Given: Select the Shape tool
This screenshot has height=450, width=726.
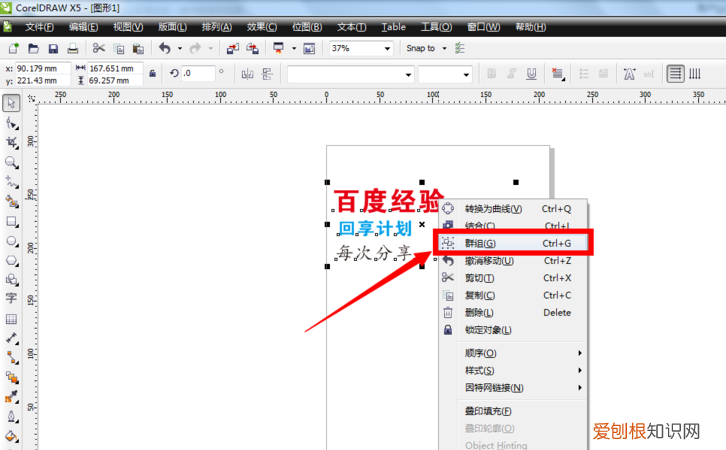Looking at the screenshot, I should point(12,124).
